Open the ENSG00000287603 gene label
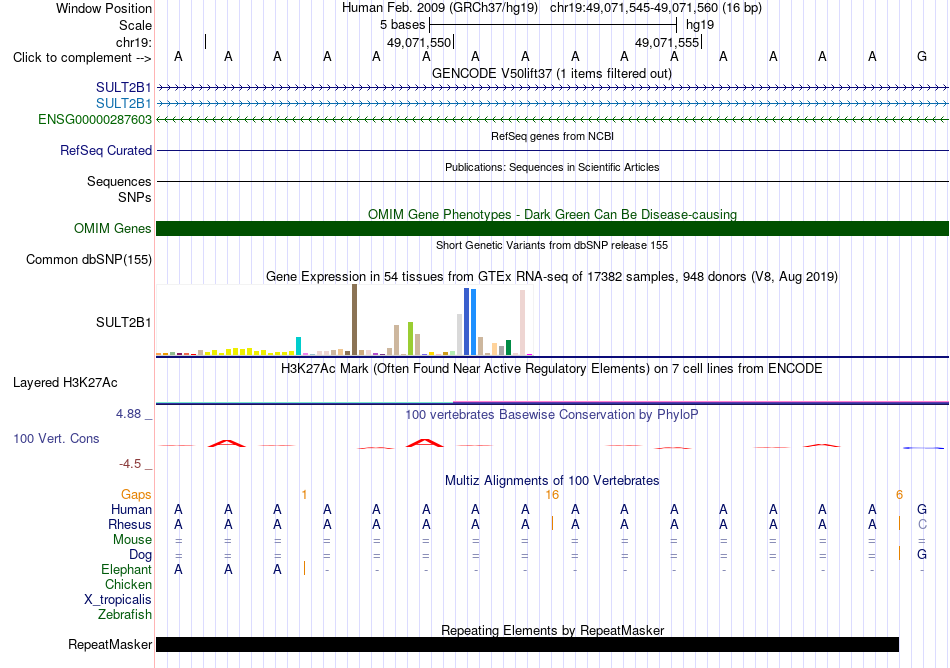The width and height of the screenshot is (950, 668). tap(95, 119)
